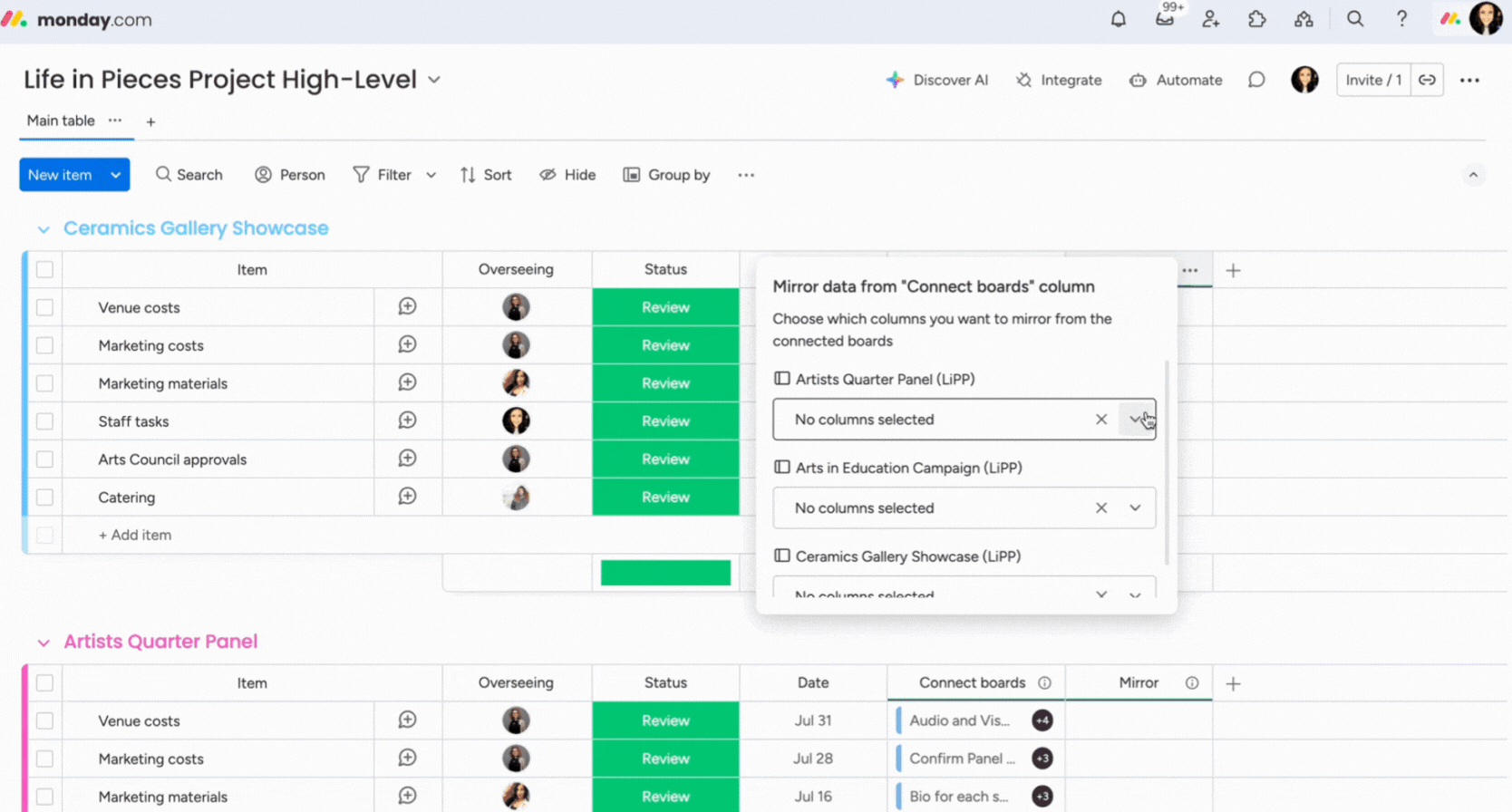Image resolution: width=1512 pixels, height=812 pixels.
Task: Click the Mirror column info icon
Action: (1192, 682)
